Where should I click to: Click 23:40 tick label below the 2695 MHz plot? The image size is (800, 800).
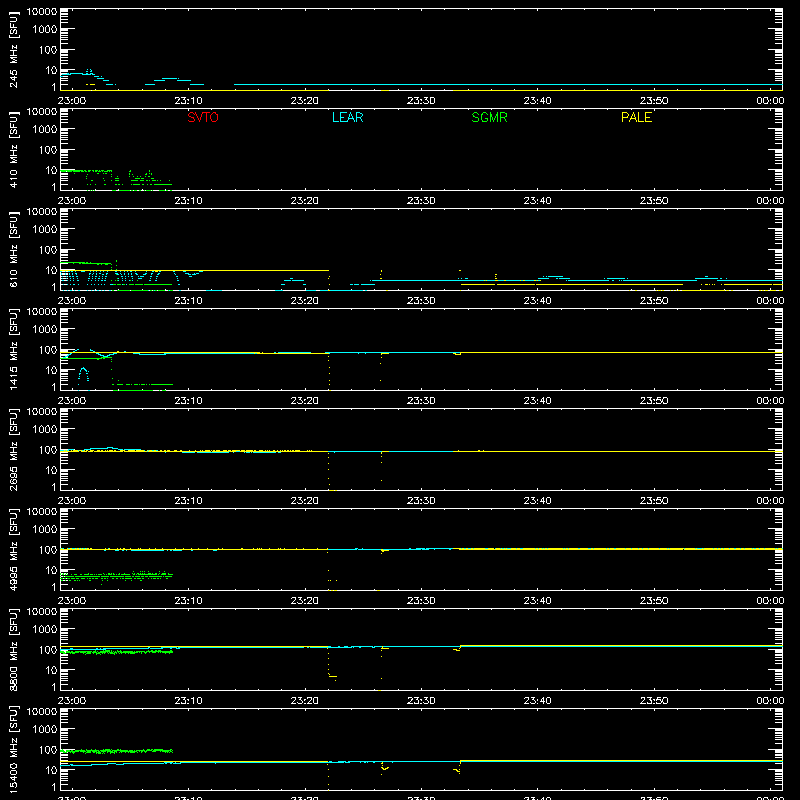coord(537,501)
